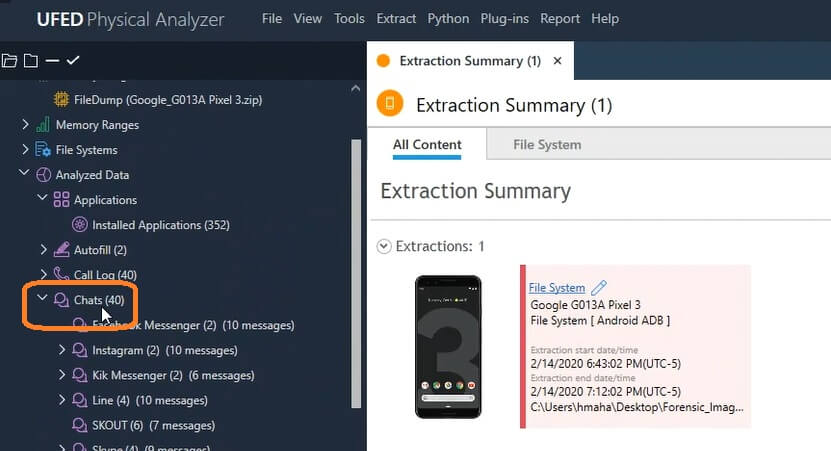
Task: Close the Extraction Summary (1) tab
Action: pyautogui.click(x=558, y=61)
